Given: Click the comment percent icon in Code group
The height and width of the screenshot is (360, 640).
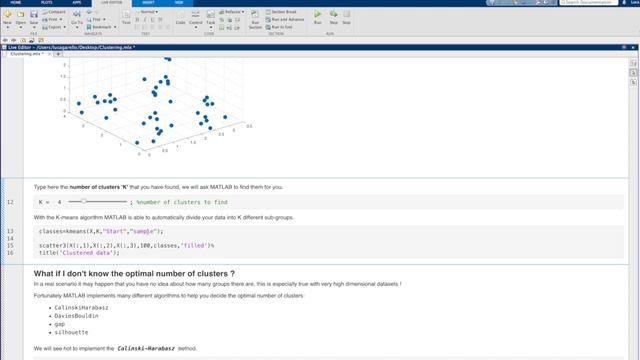Looking at the screenshot, I should [222, 20].
